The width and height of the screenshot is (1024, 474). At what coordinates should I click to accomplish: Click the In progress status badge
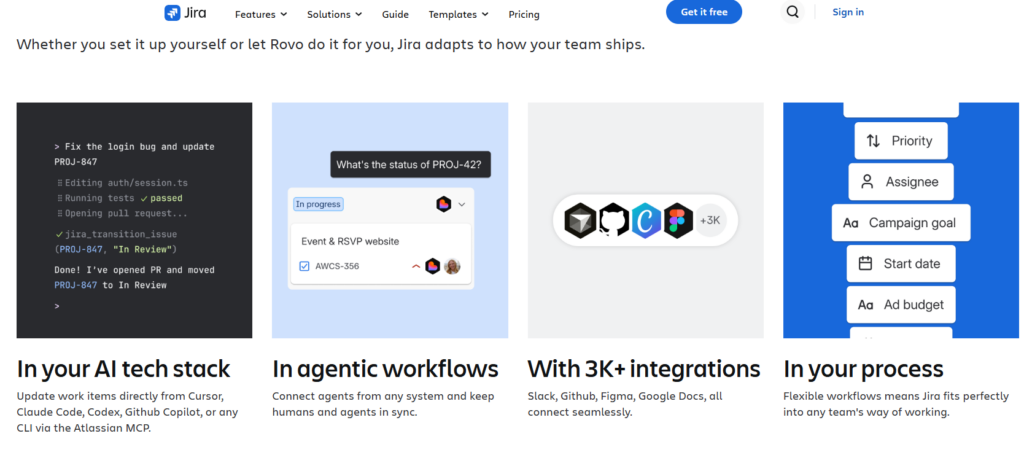318,204
